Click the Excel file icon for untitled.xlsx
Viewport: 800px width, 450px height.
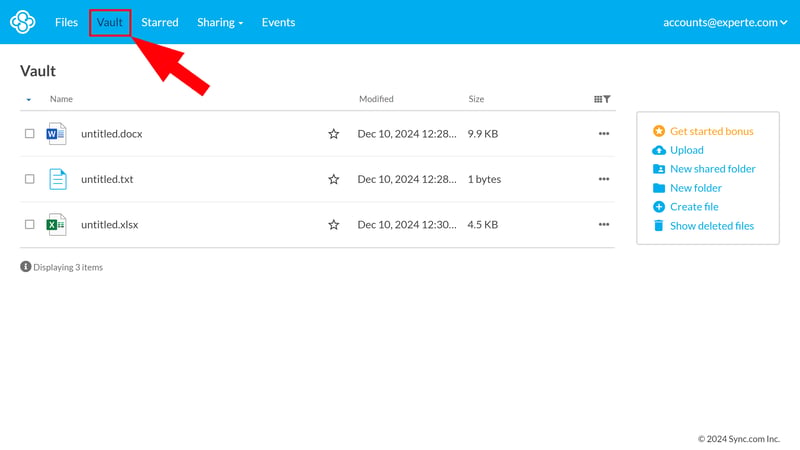click(57, 225)
